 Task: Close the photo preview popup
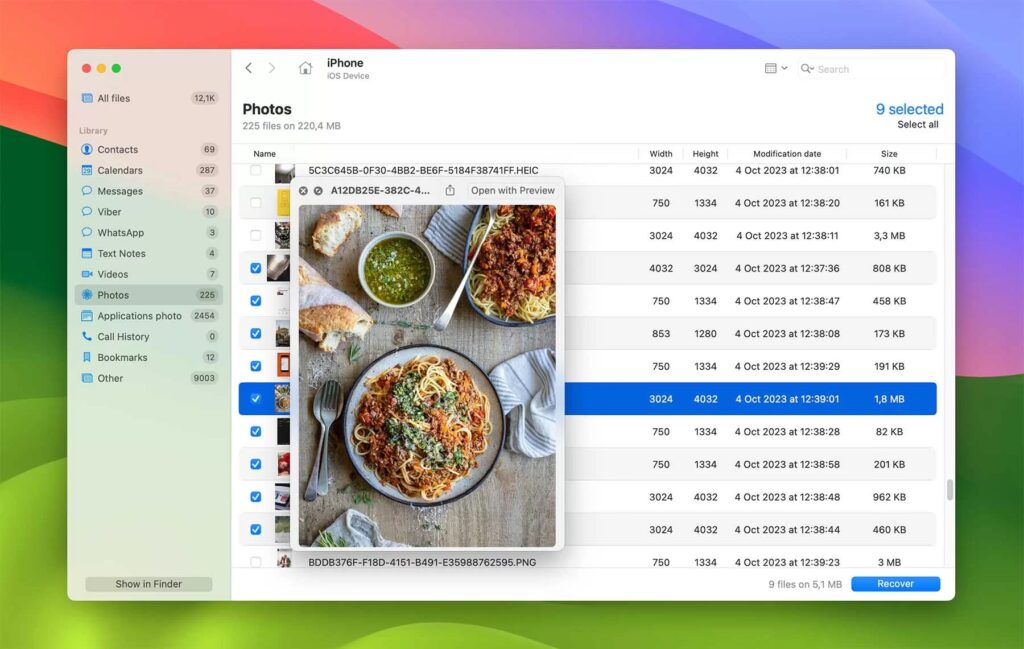click(x=303, y=190)
